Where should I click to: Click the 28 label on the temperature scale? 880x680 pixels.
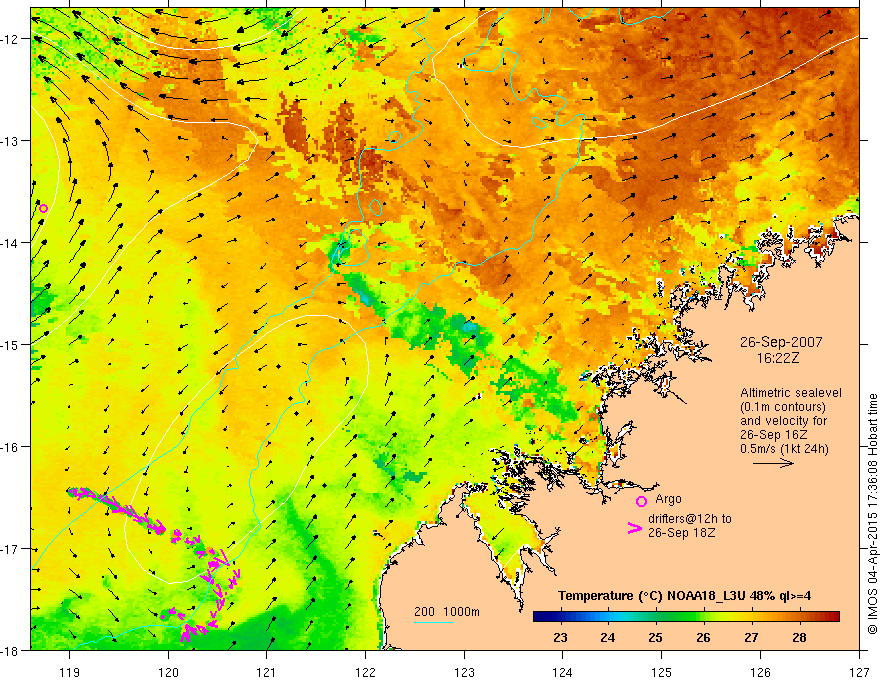799,638
